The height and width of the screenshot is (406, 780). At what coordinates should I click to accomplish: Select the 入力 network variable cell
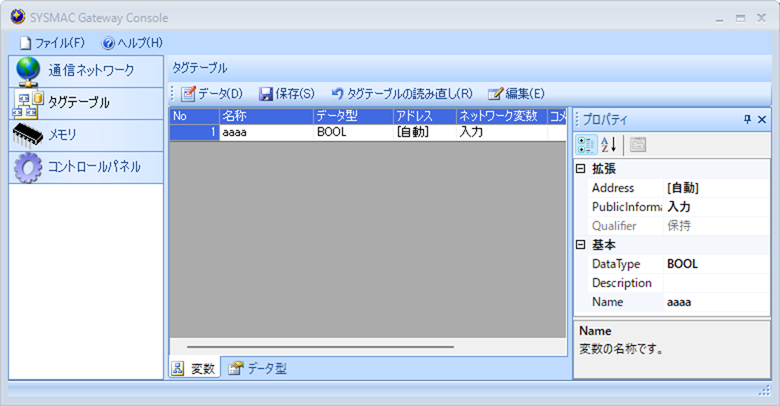click(x=501, y=132)
